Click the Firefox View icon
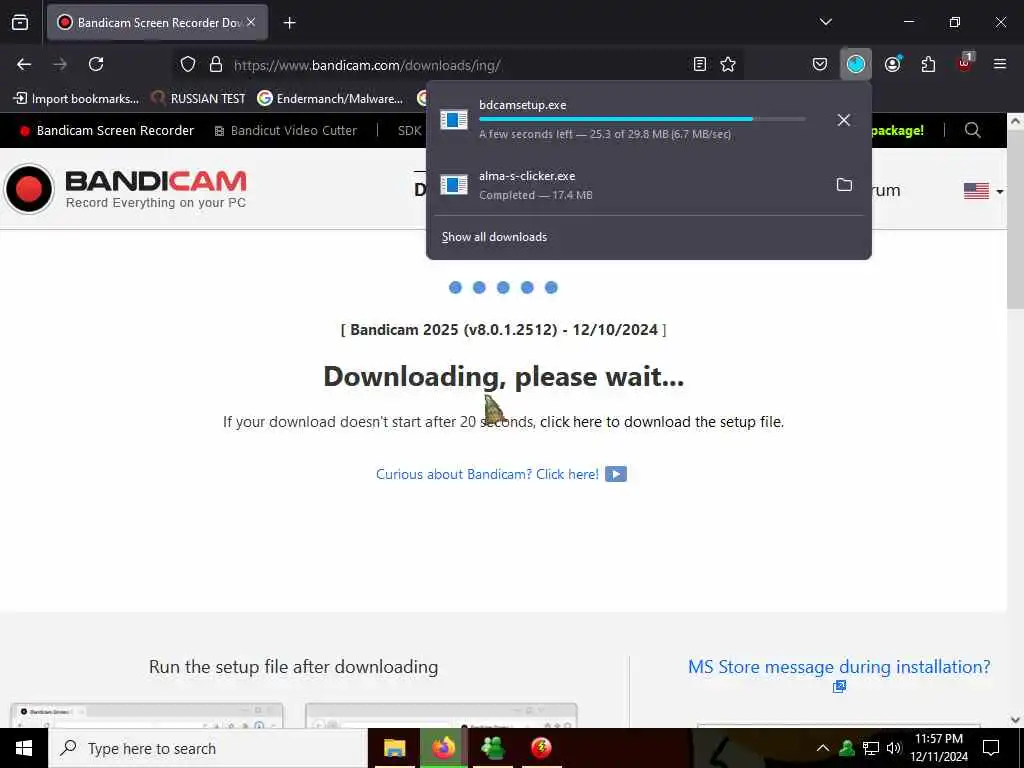The width and height of the screenshot is (1024, 768). tap(20, 23)
